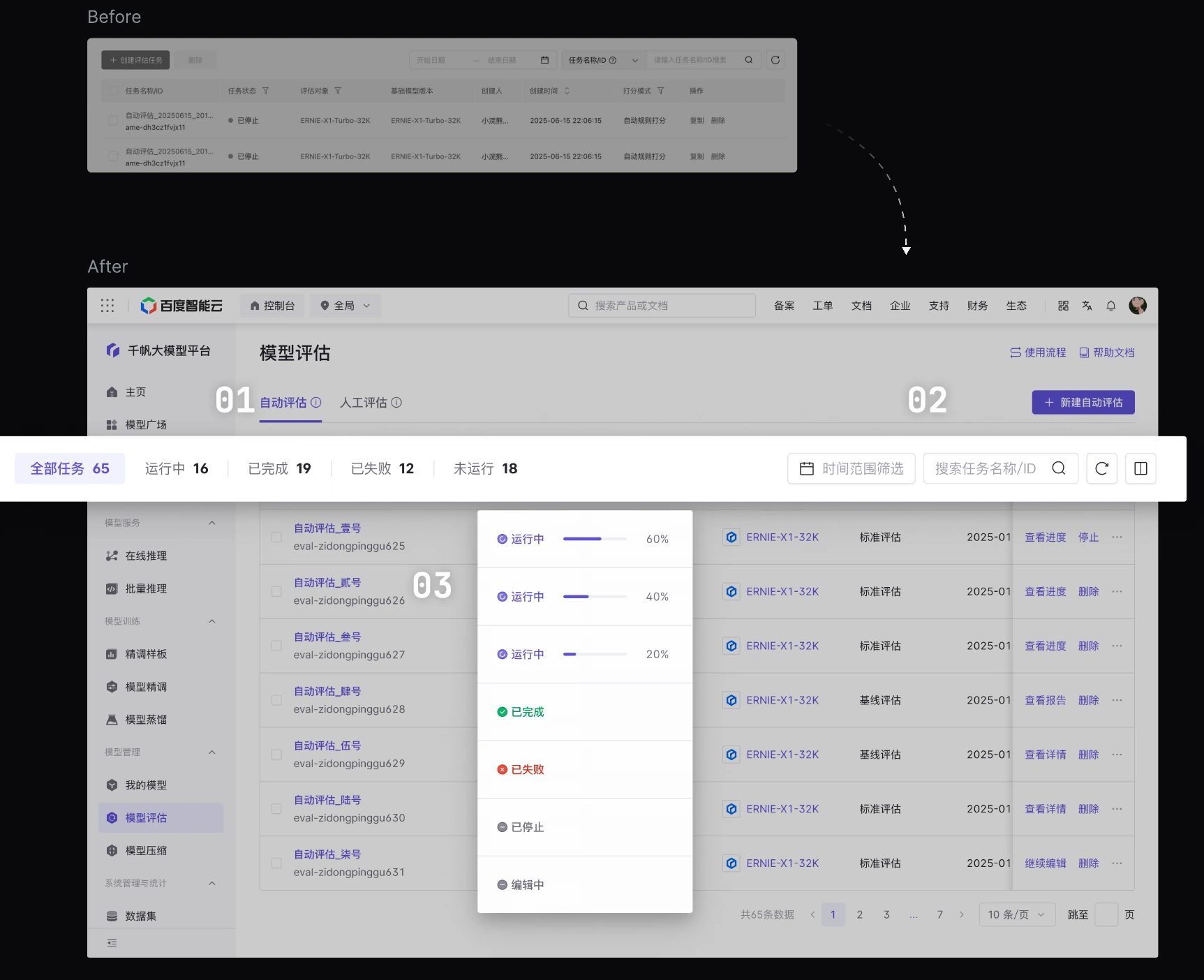
Task: Tick the header checkbox in Before table
Action: tap(113, 91)
